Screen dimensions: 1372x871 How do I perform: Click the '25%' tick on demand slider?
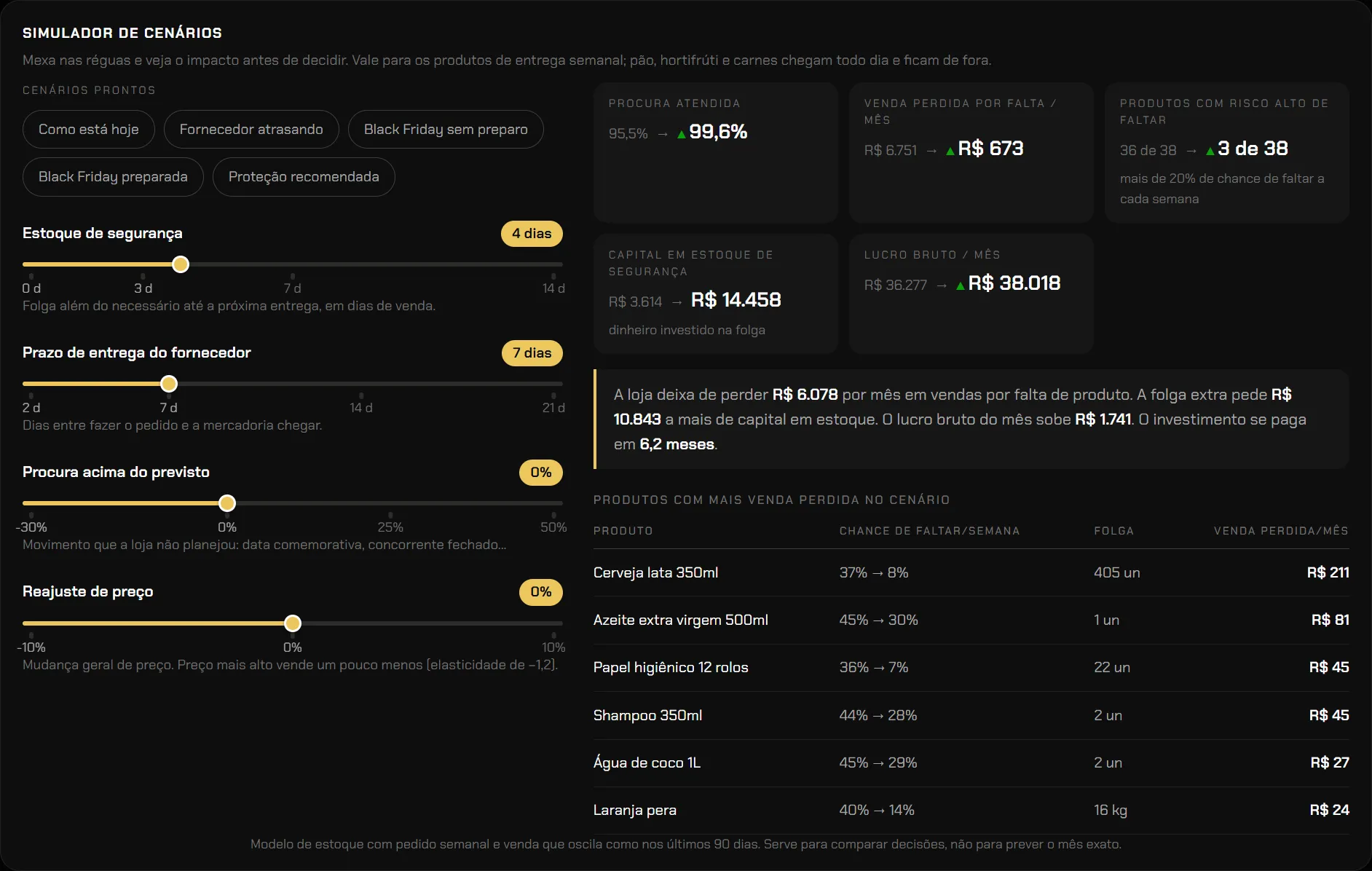click(x=390, y=527)
